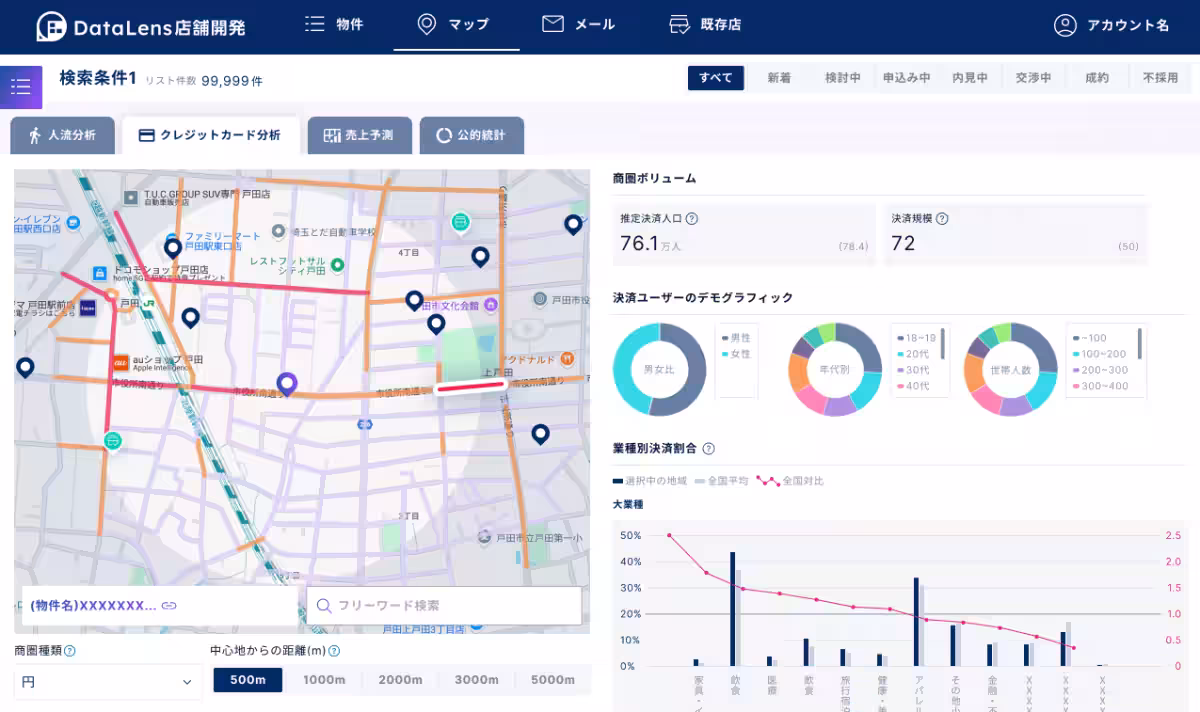Click help icon next to 業種別決済割合

point(709,449)
